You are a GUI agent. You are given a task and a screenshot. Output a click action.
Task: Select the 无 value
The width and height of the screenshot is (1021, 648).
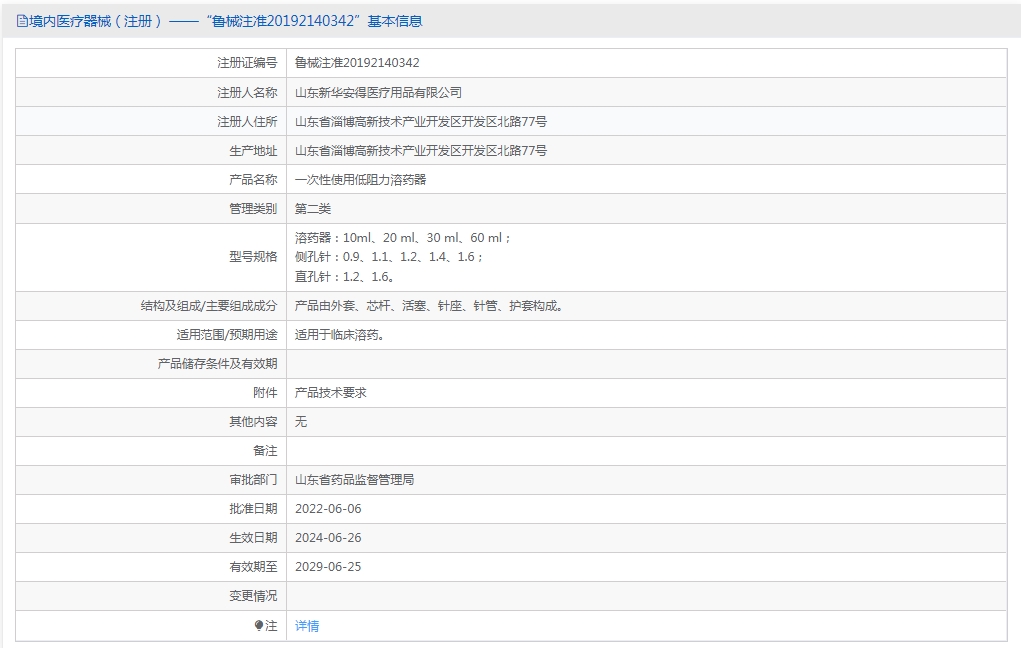click(301, 421)
